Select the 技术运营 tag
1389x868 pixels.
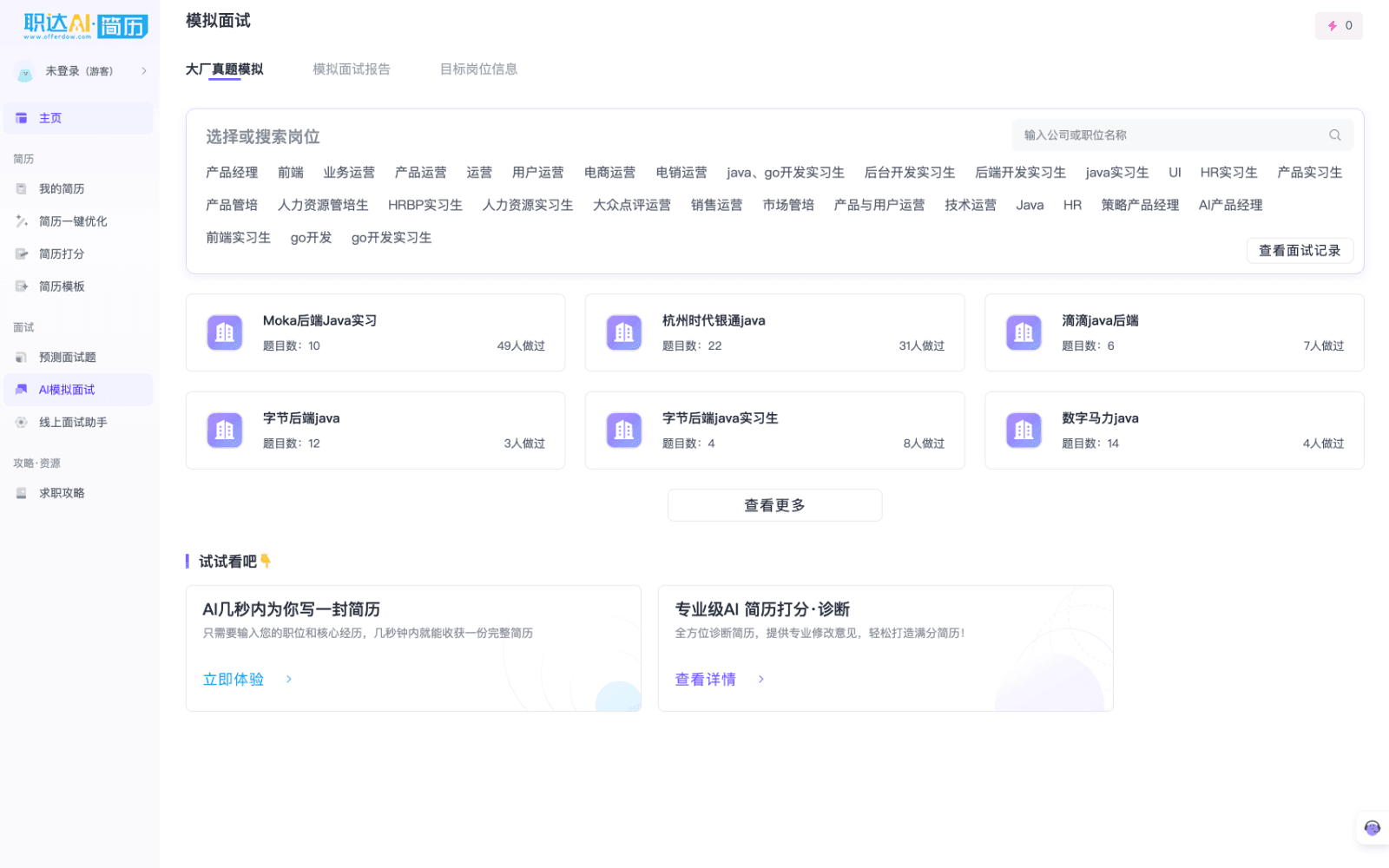971,205
